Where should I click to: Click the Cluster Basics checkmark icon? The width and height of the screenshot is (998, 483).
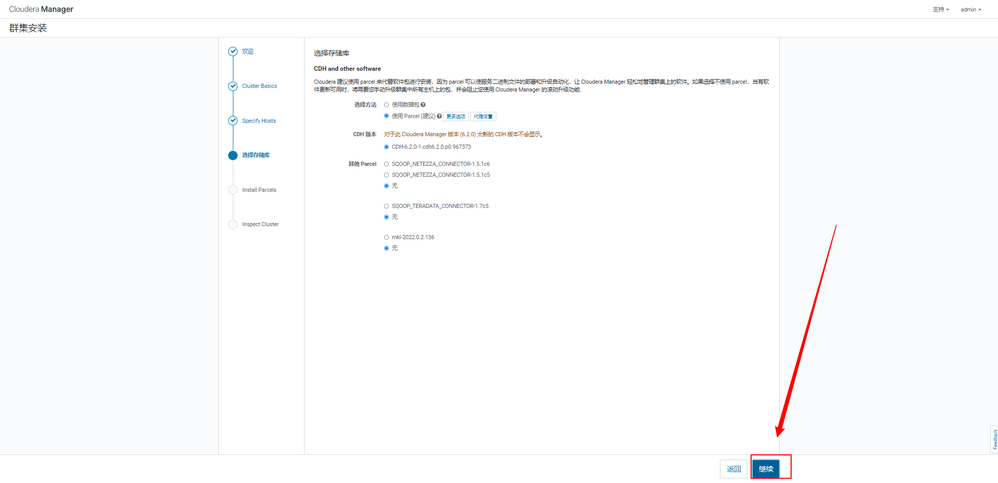(x=233, y=86)
